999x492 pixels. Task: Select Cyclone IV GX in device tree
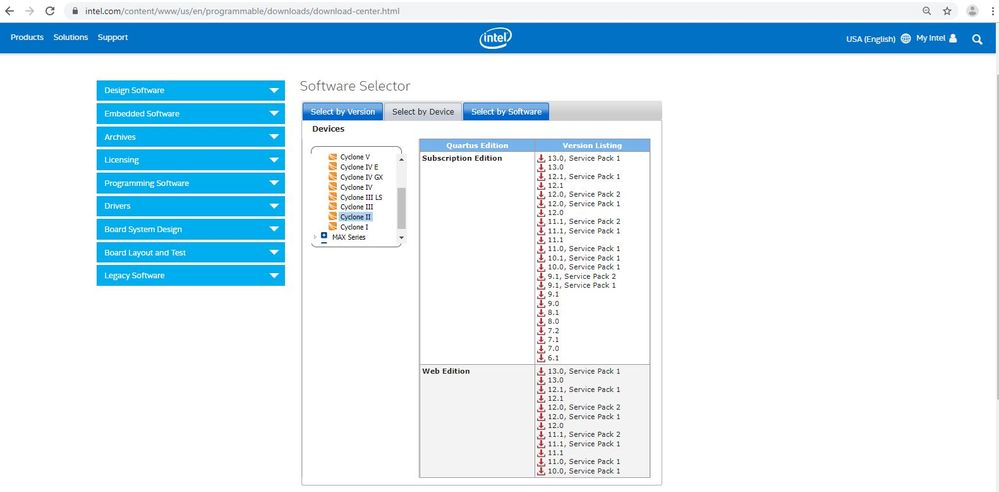pyautogui.click(x=361, y=177)
